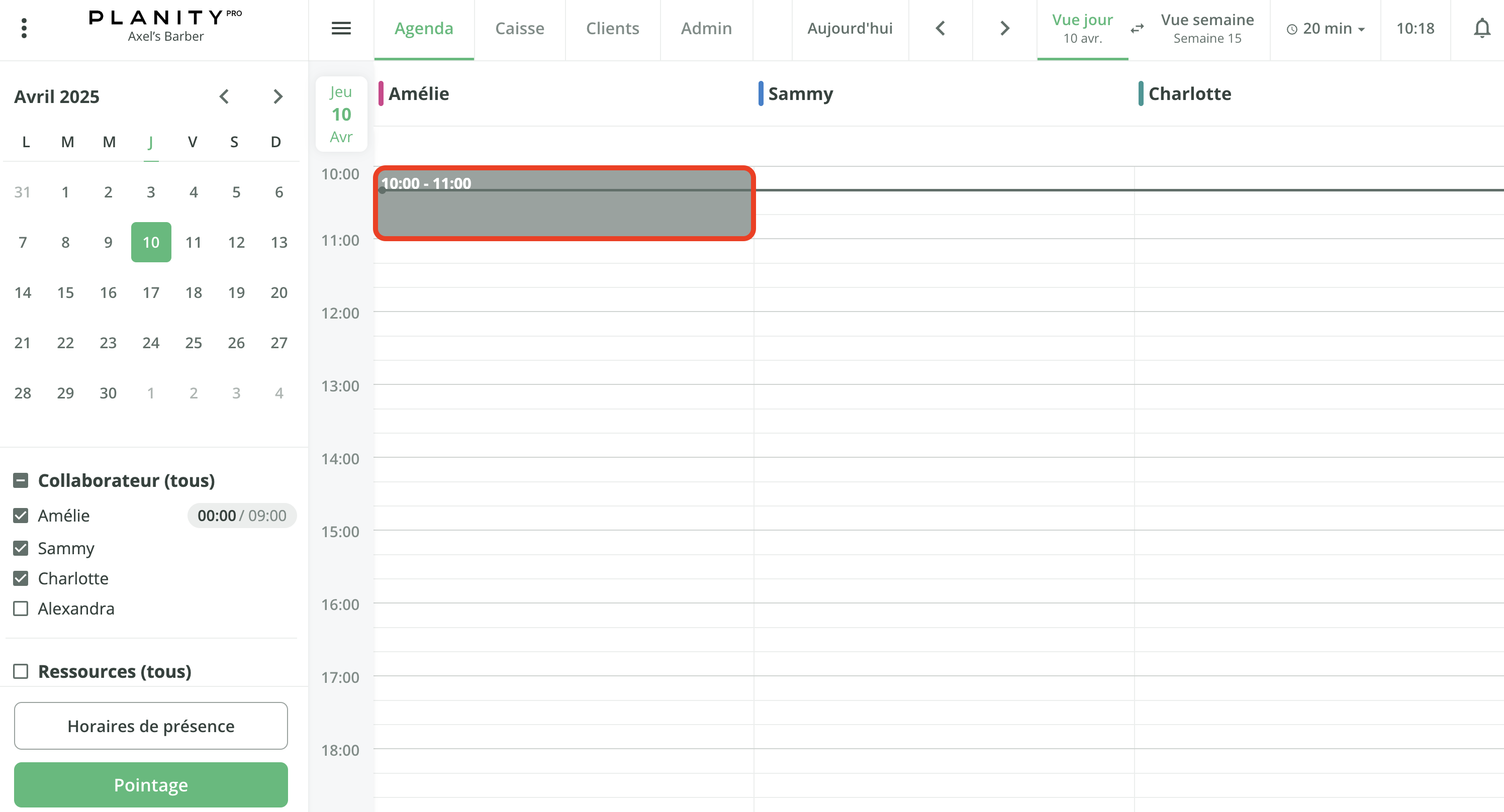
Task: Check the Ressources (tous) checkbox
Action: (21, 671)
